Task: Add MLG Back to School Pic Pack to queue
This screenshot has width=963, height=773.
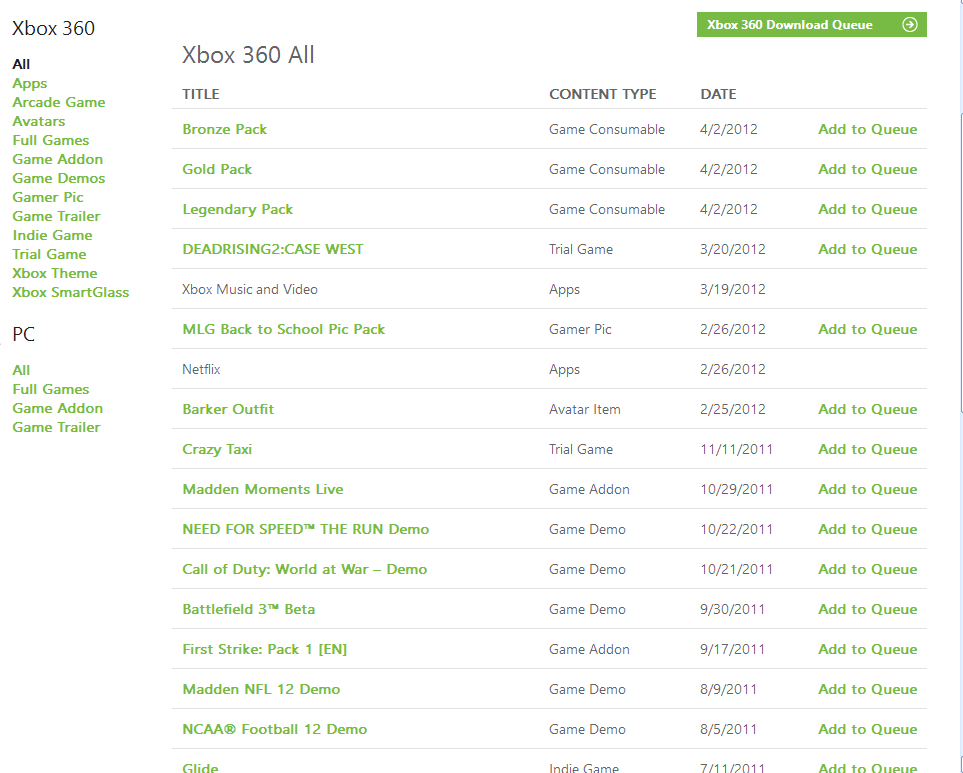Action: tap(868, 329)
